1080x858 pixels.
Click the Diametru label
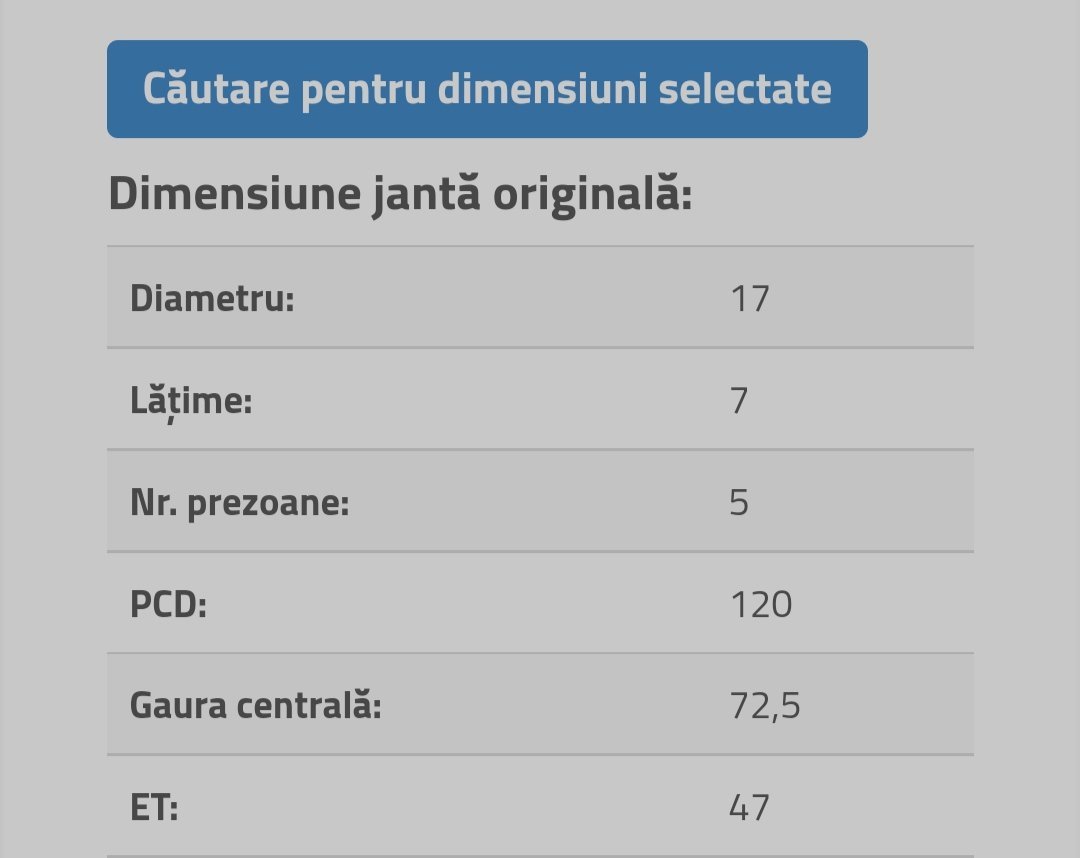(x=212, y=299)
